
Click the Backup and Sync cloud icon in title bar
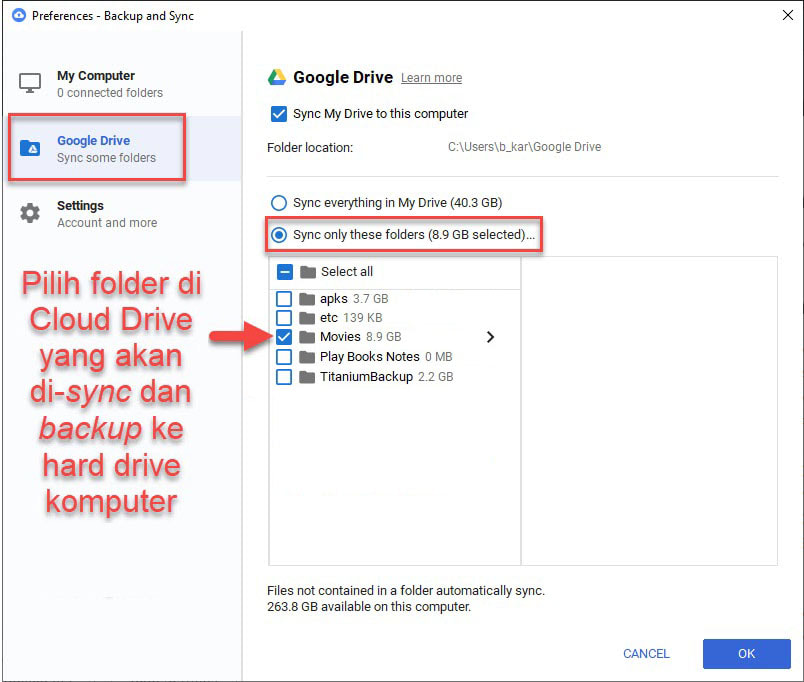[19, 15]
